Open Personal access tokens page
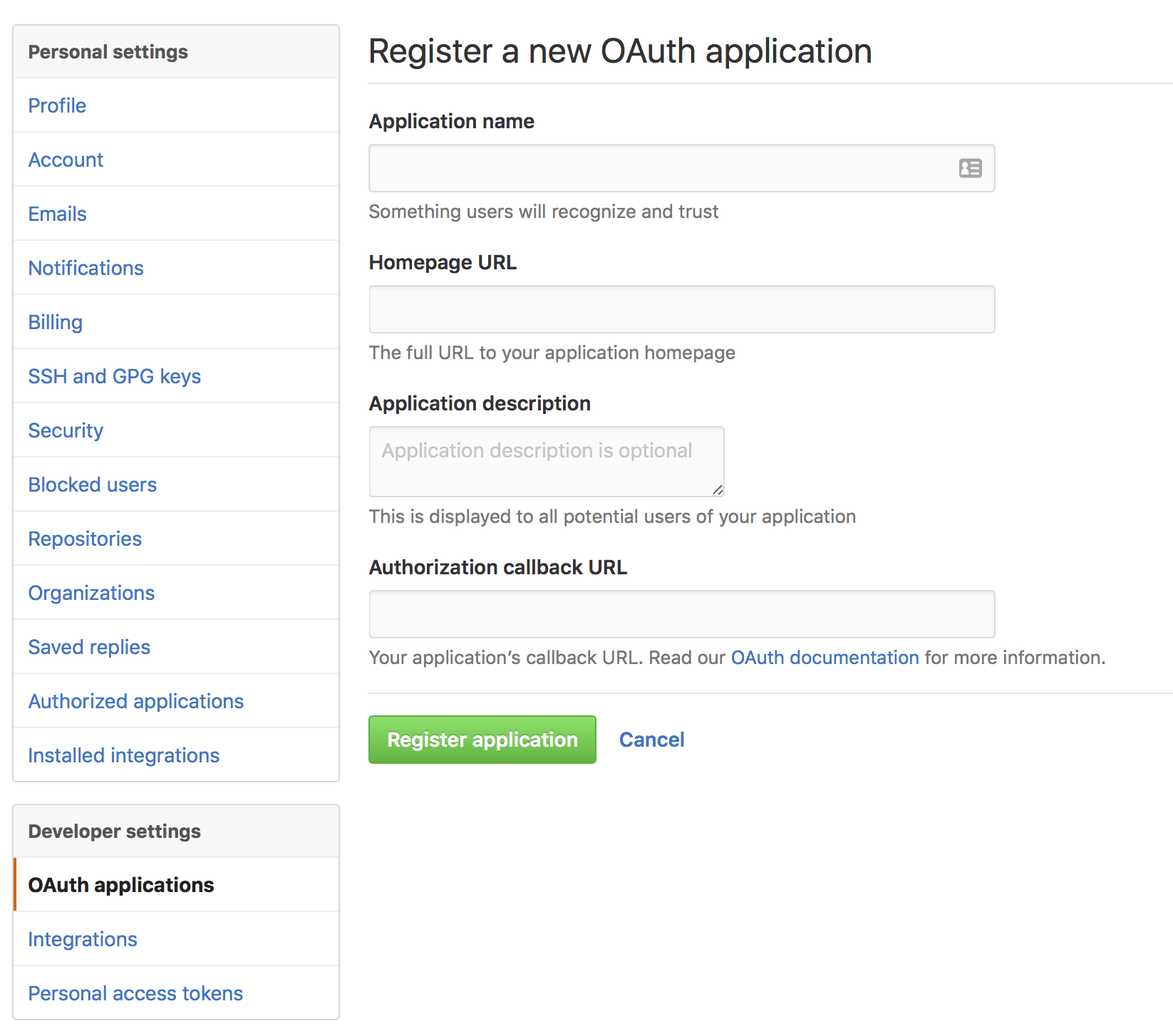1173x1036 pixels. [x=135, y=993]
